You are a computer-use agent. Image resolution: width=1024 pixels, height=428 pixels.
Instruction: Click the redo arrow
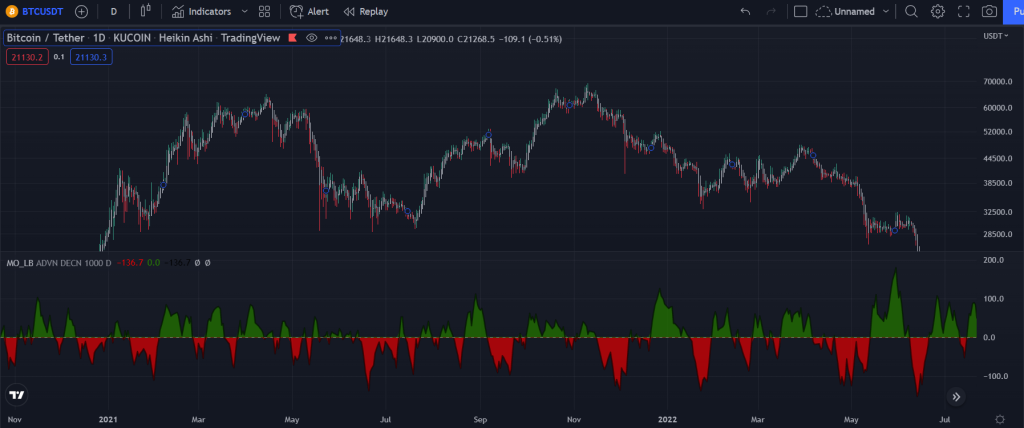pyautogui.click(x=771, y=11)
